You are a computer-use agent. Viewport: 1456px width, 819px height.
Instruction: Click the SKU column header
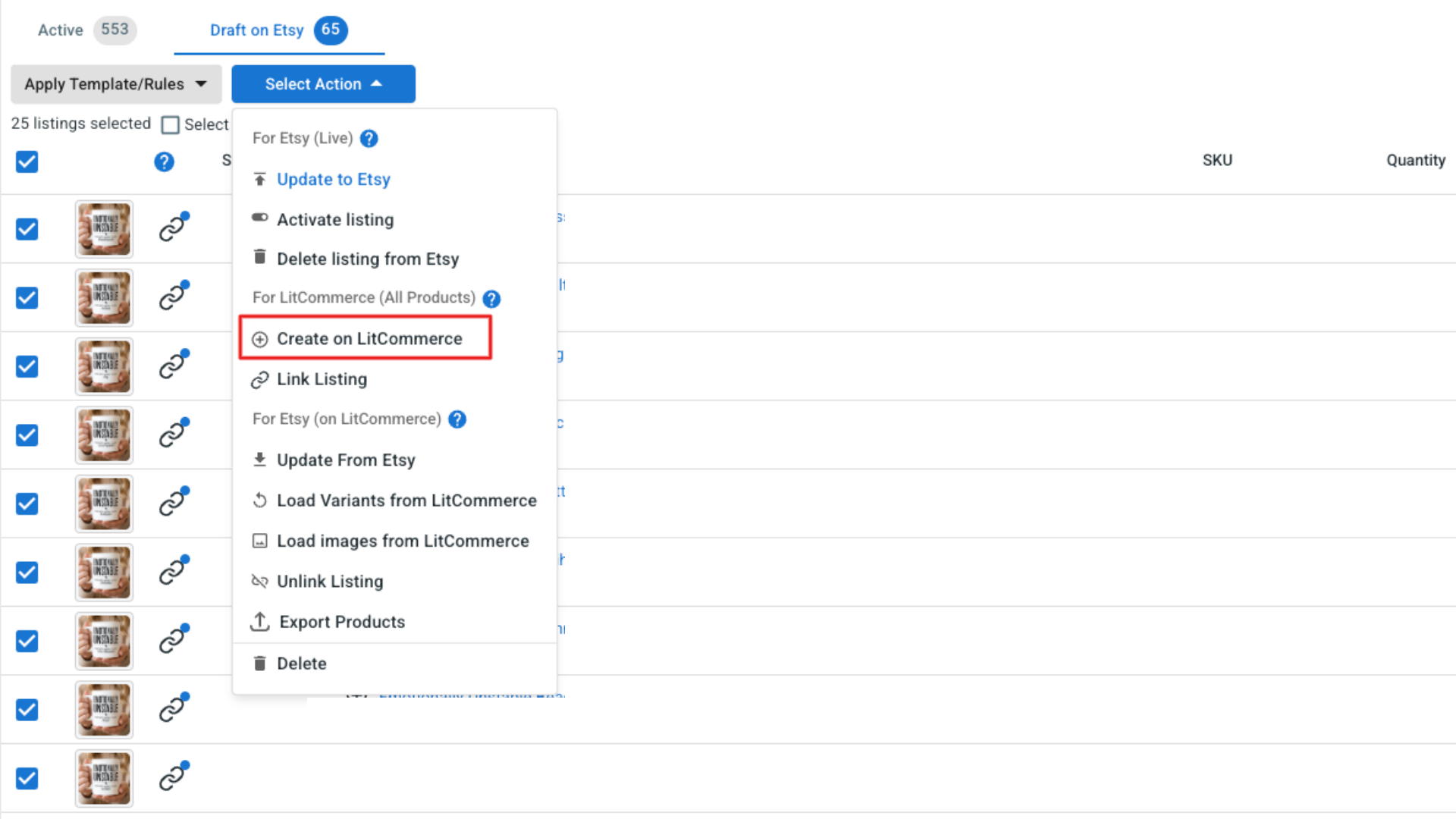tap(1217, 160)
